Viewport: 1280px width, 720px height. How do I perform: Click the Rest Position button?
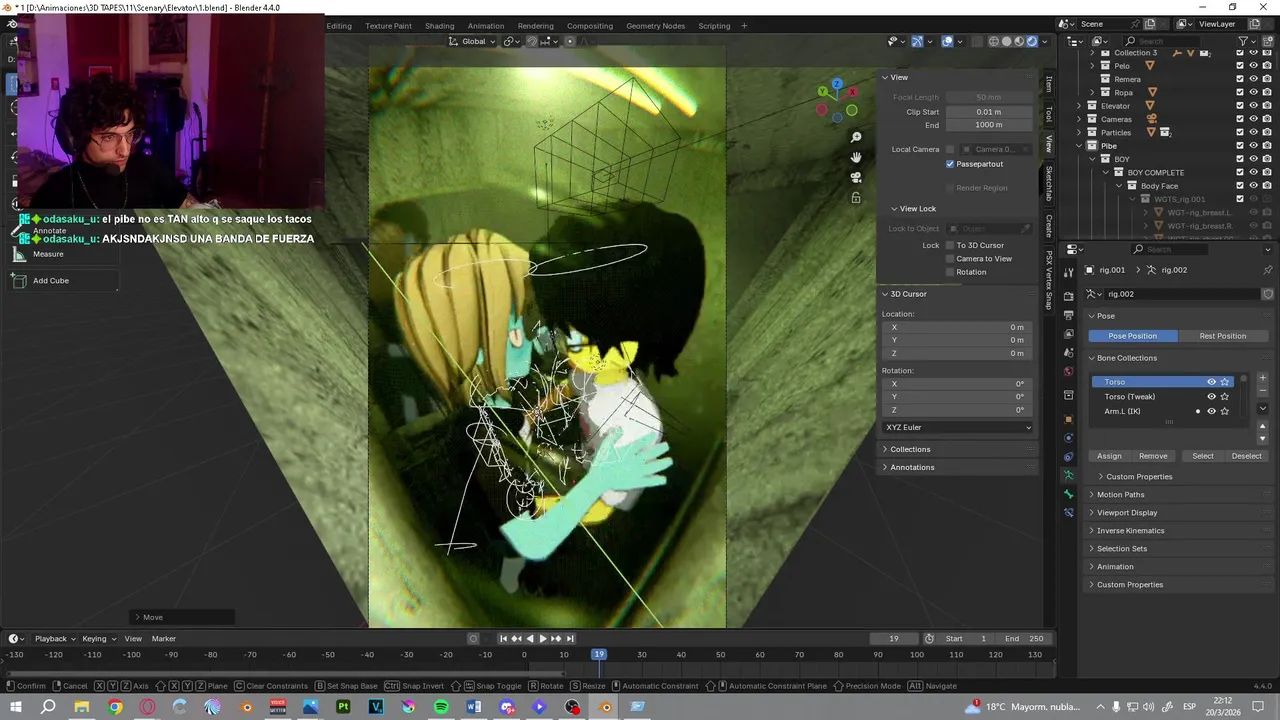coord(1222,336)
